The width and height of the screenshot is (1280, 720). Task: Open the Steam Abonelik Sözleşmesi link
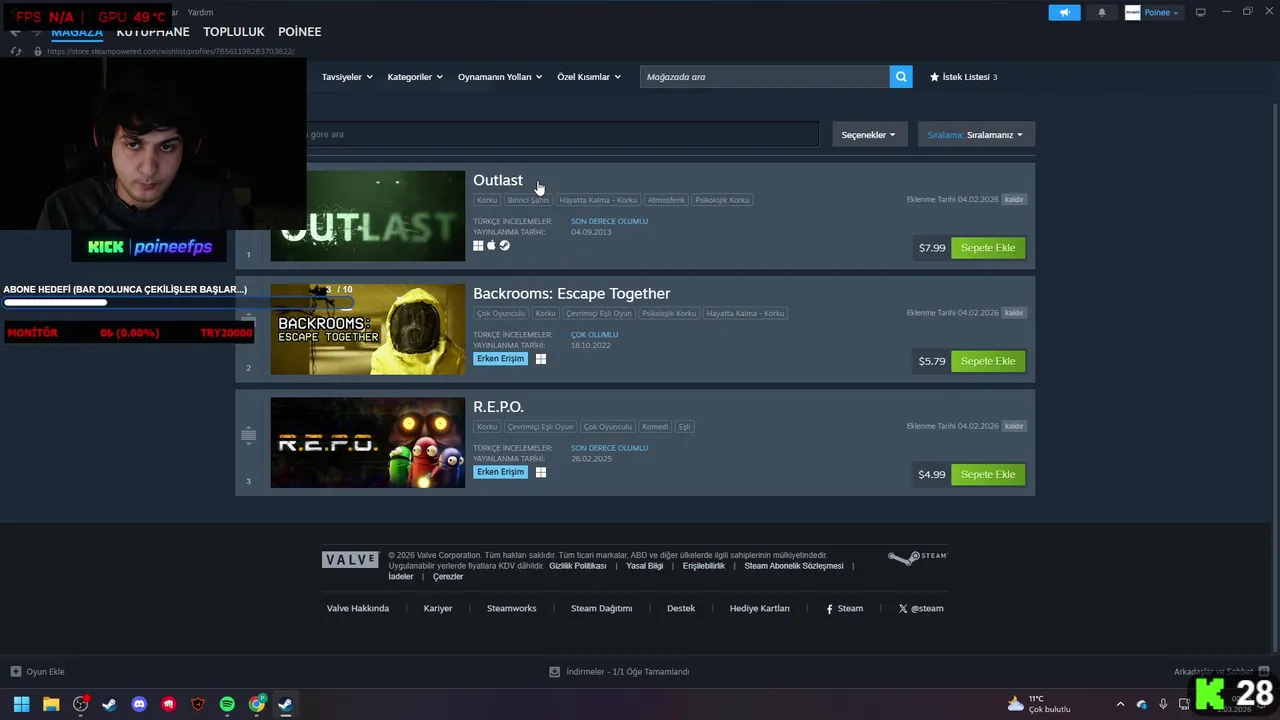(794, 566)
